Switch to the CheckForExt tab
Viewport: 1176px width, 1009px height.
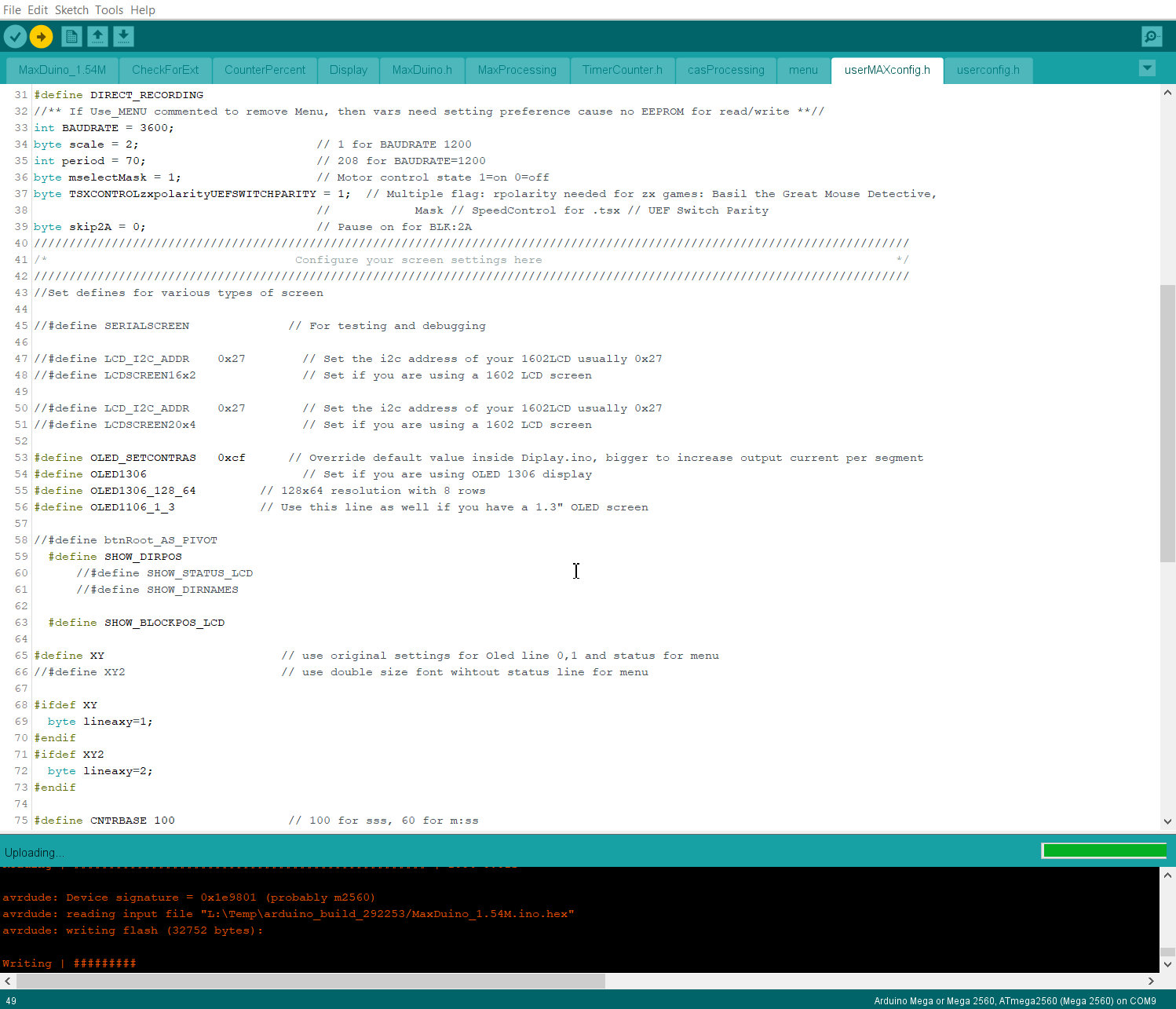coord(165,70)
